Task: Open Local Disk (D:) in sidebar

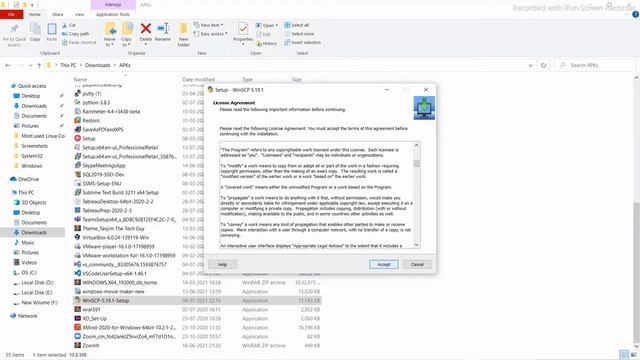Action: point(37,282)
